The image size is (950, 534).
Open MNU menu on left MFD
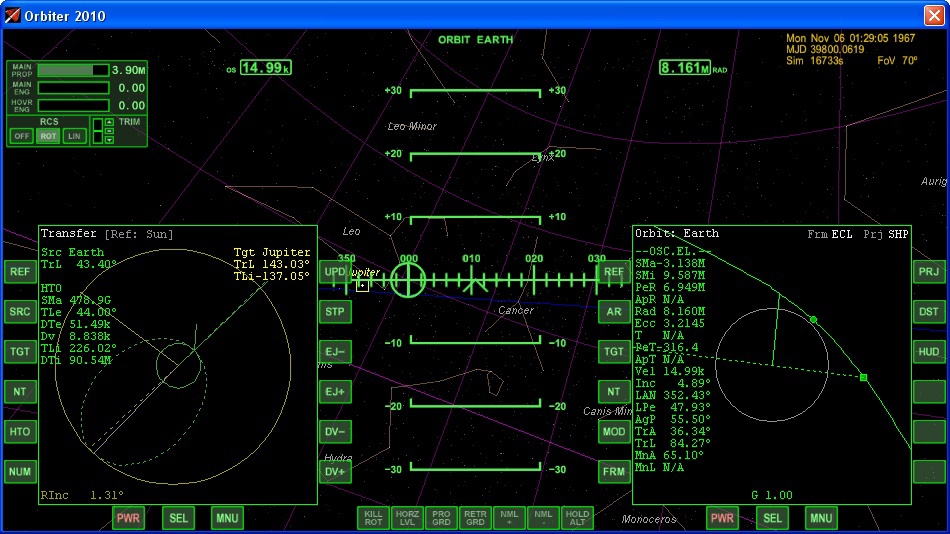227,518
